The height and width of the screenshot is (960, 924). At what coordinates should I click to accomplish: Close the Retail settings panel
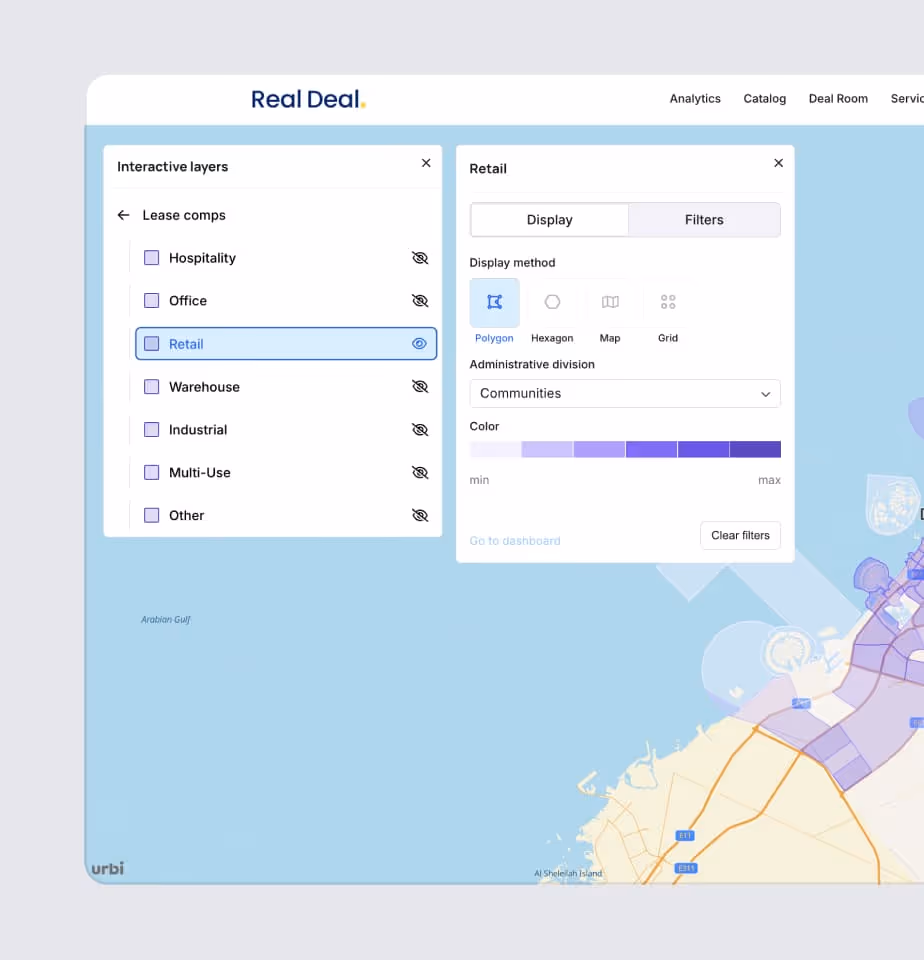click(x=778, y=163)
